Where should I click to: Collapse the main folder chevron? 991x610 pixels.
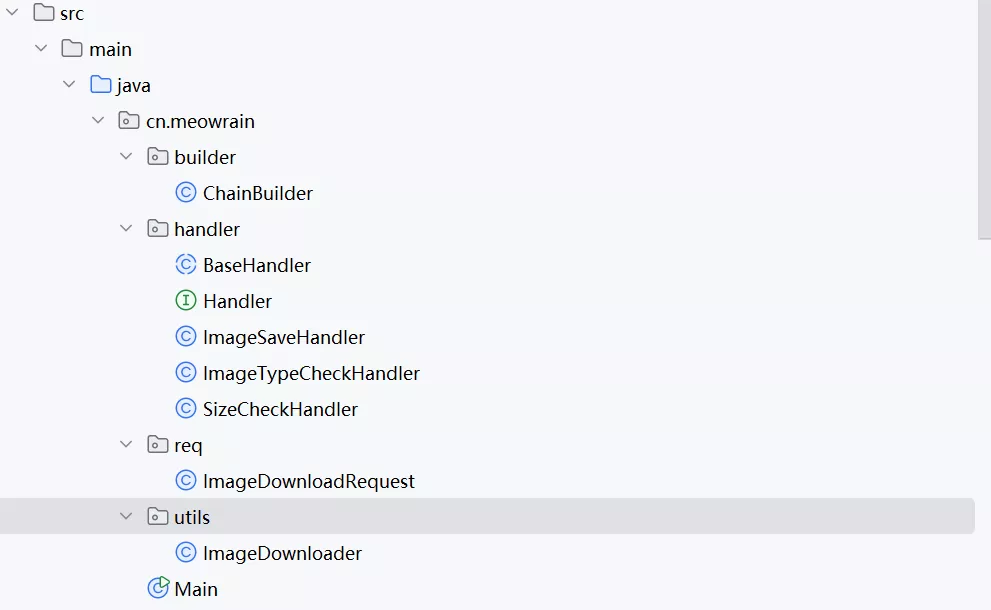point(41,49)
